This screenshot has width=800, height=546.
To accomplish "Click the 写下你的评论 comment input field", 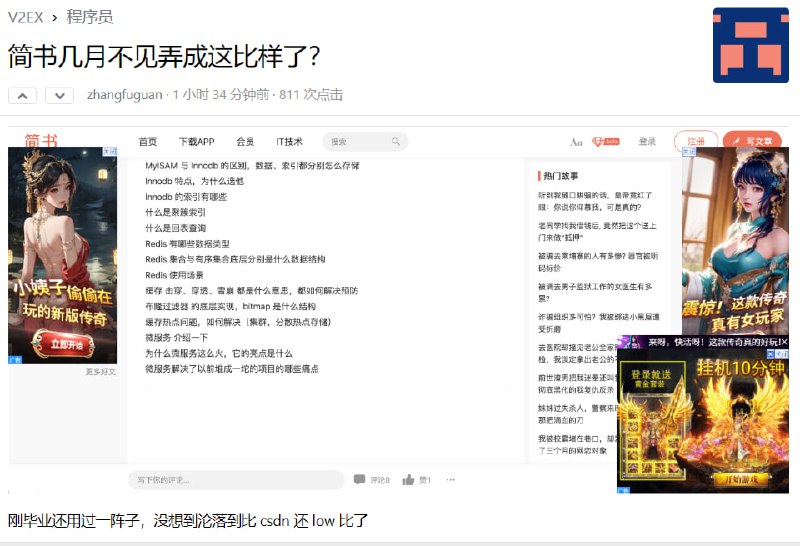I will [235, 480].
